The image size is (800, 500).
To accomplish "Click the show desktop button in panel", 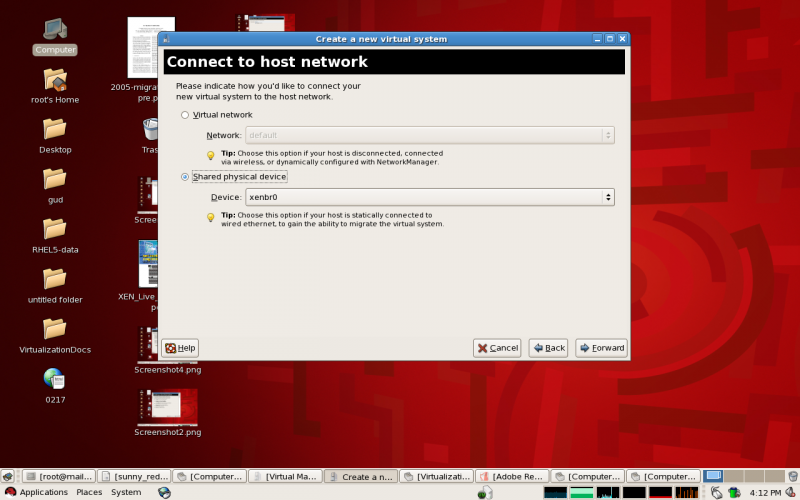I will pos(8,476).
